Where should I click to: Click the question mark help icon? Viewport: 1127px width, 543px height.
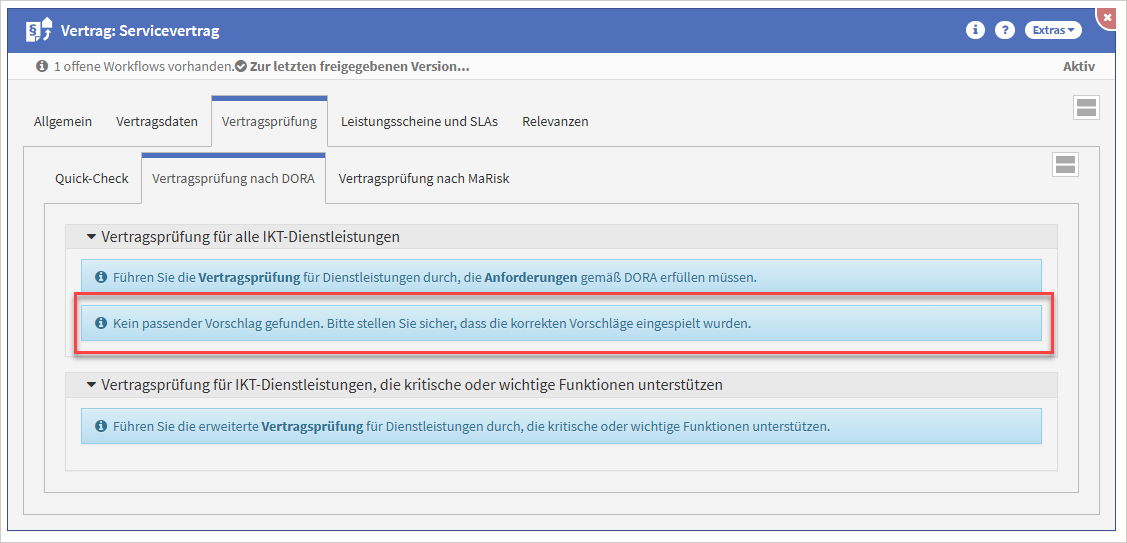[1005, 30]
